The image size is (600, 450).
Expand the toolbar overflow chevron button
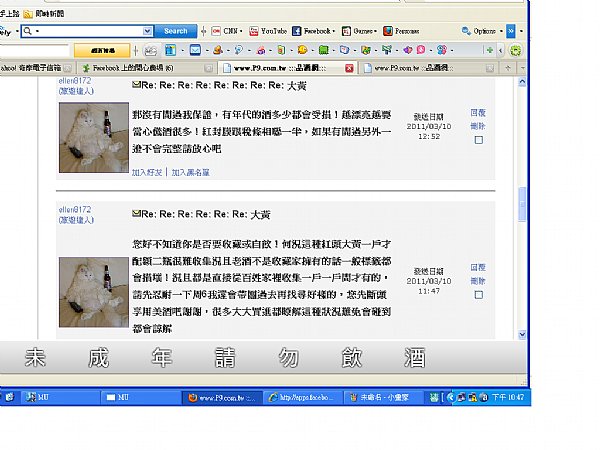(x=511, y=31)
